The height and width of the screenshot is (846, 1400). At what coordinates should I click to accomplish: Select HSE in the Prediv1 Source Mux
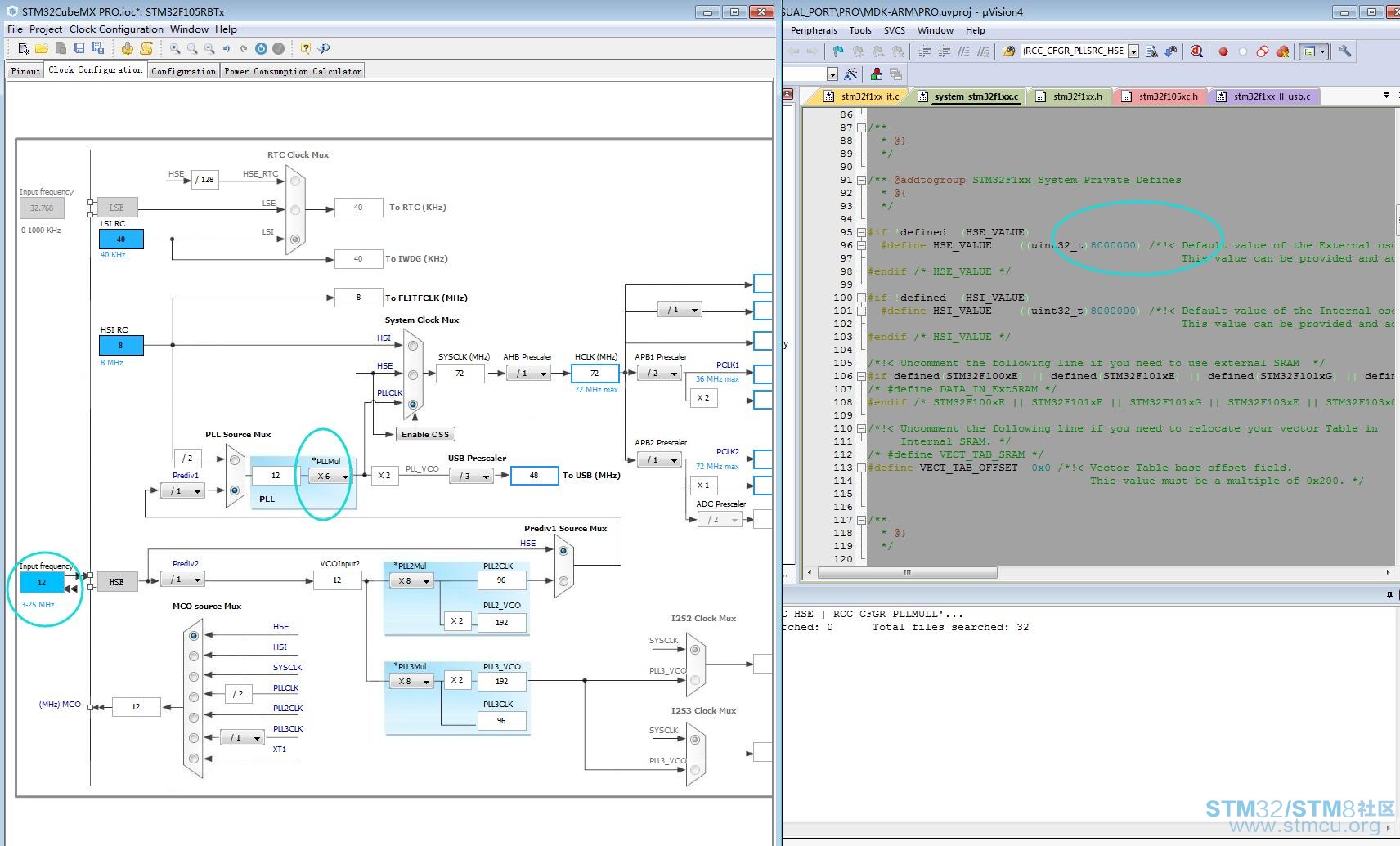coord(563,551)
